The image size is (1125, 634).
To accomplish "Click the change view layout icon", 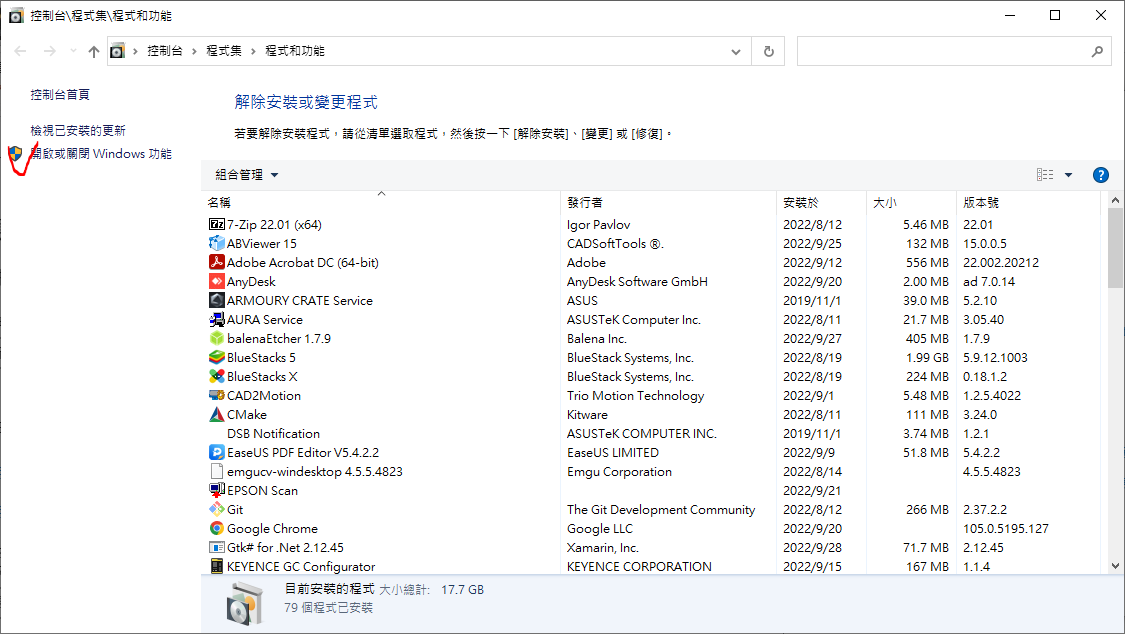I will (1045, 175).
